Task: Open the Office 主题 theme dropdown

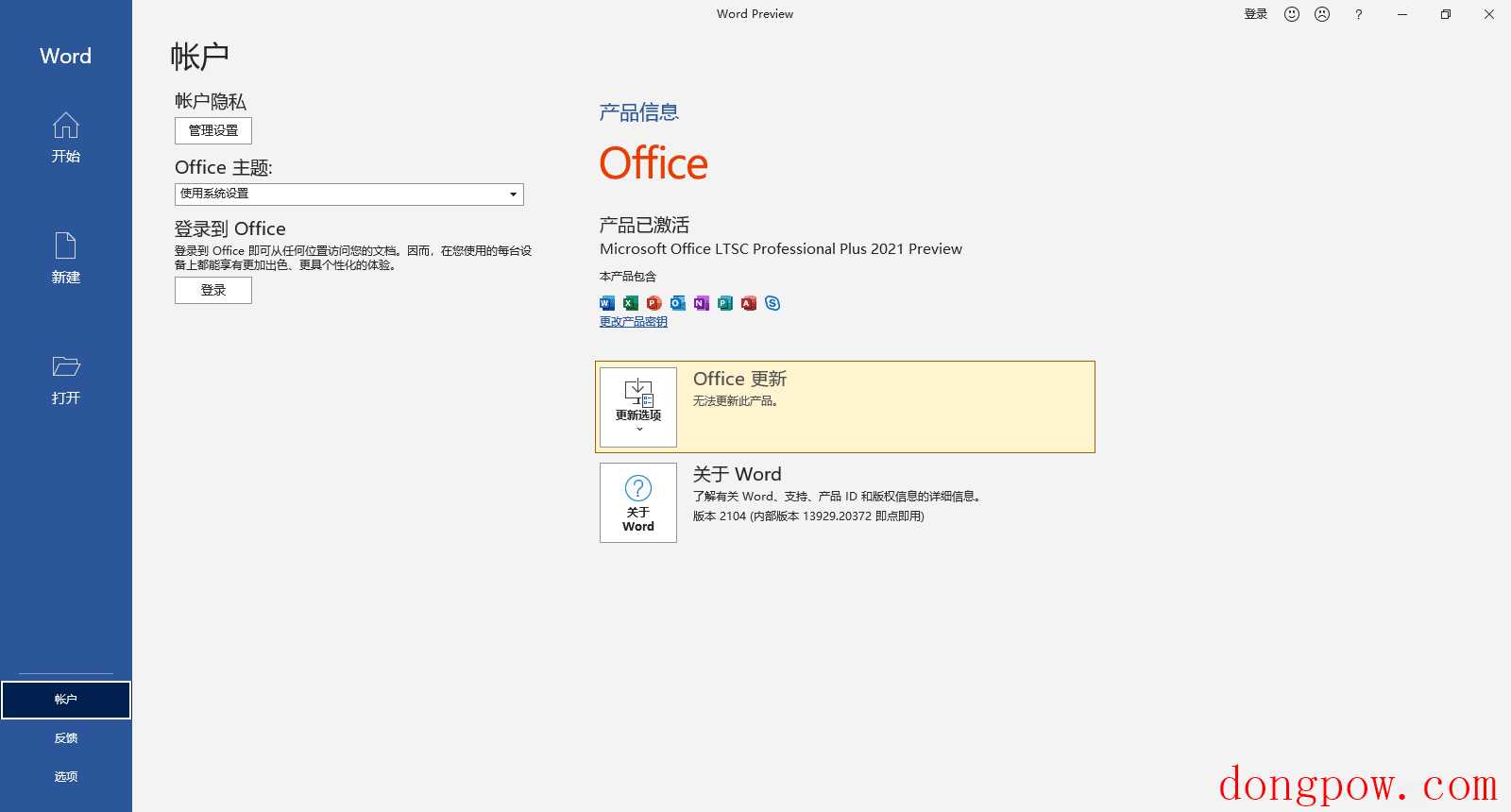Action: pos(348,194)
